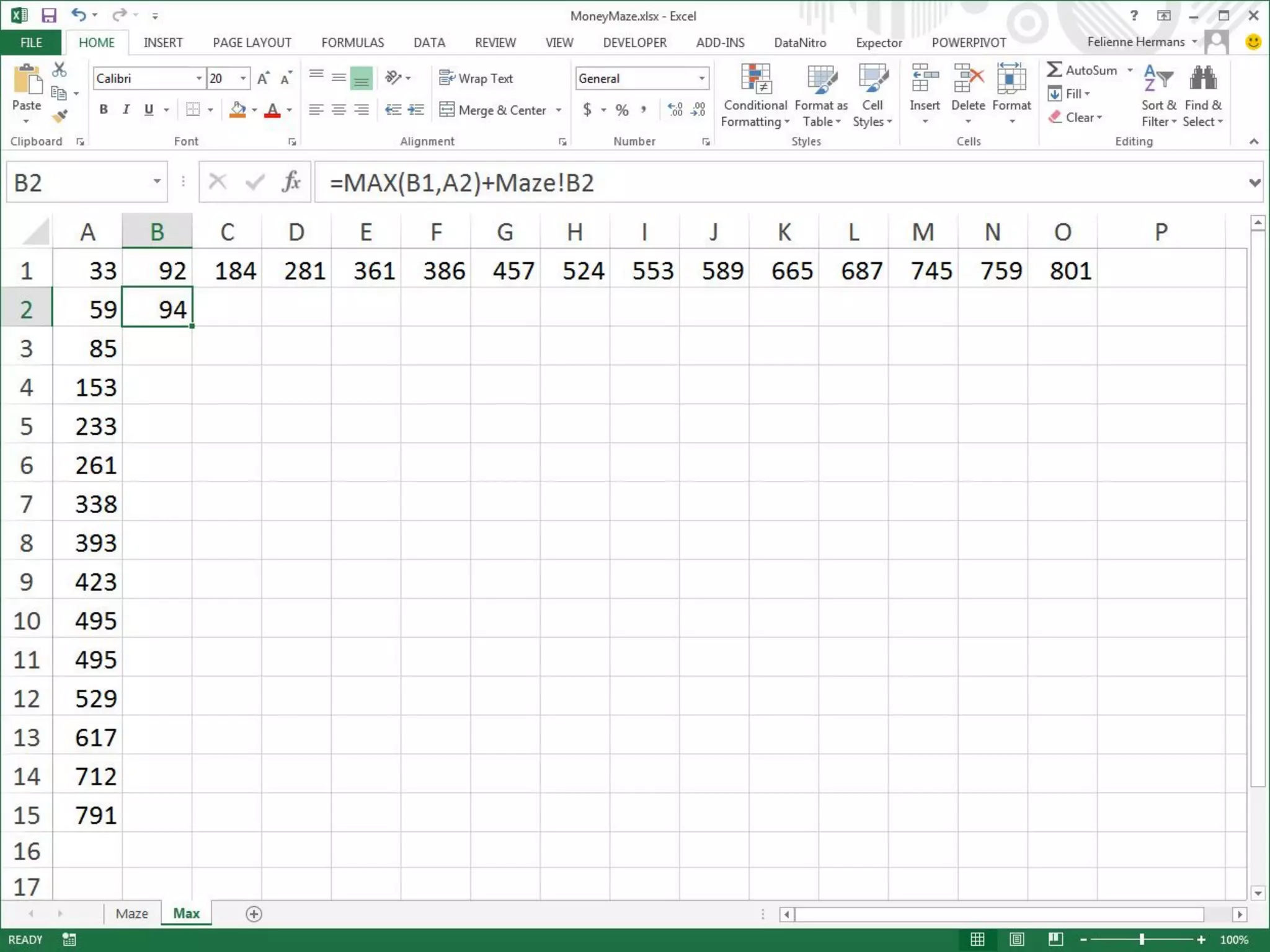The width and height of the screenshot is (1270, 952).
Task: Toggle Italic formatting
Action: tap(126, 110)
